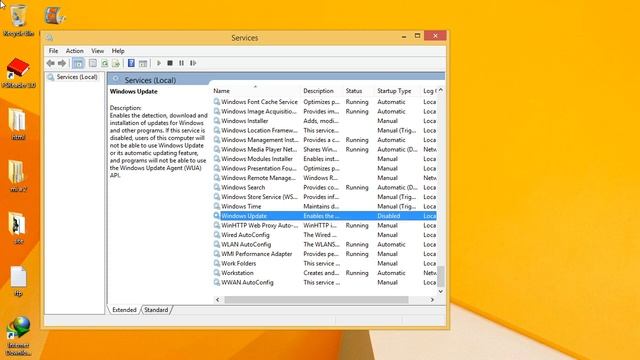Click the Back arrow toolbar icon
The height and width of the screenshot is (360, 640).
51,63
